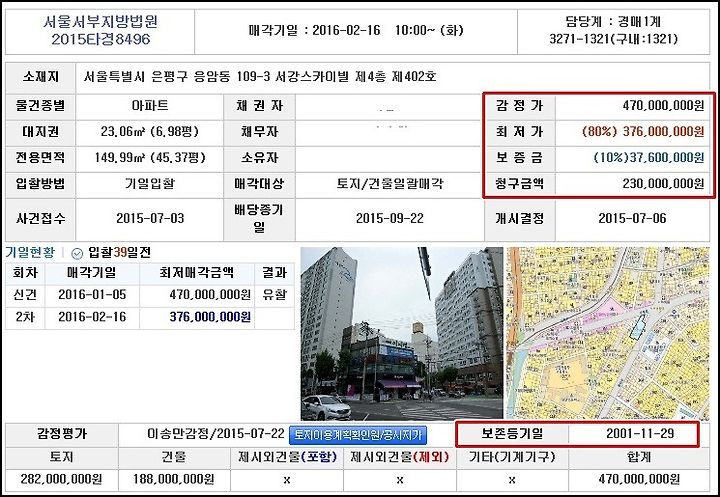Image resolution: width=720 pixels, height=497 pixels.
Task: Select distribution deadline 2015-09-22
Action: point(390,218)
